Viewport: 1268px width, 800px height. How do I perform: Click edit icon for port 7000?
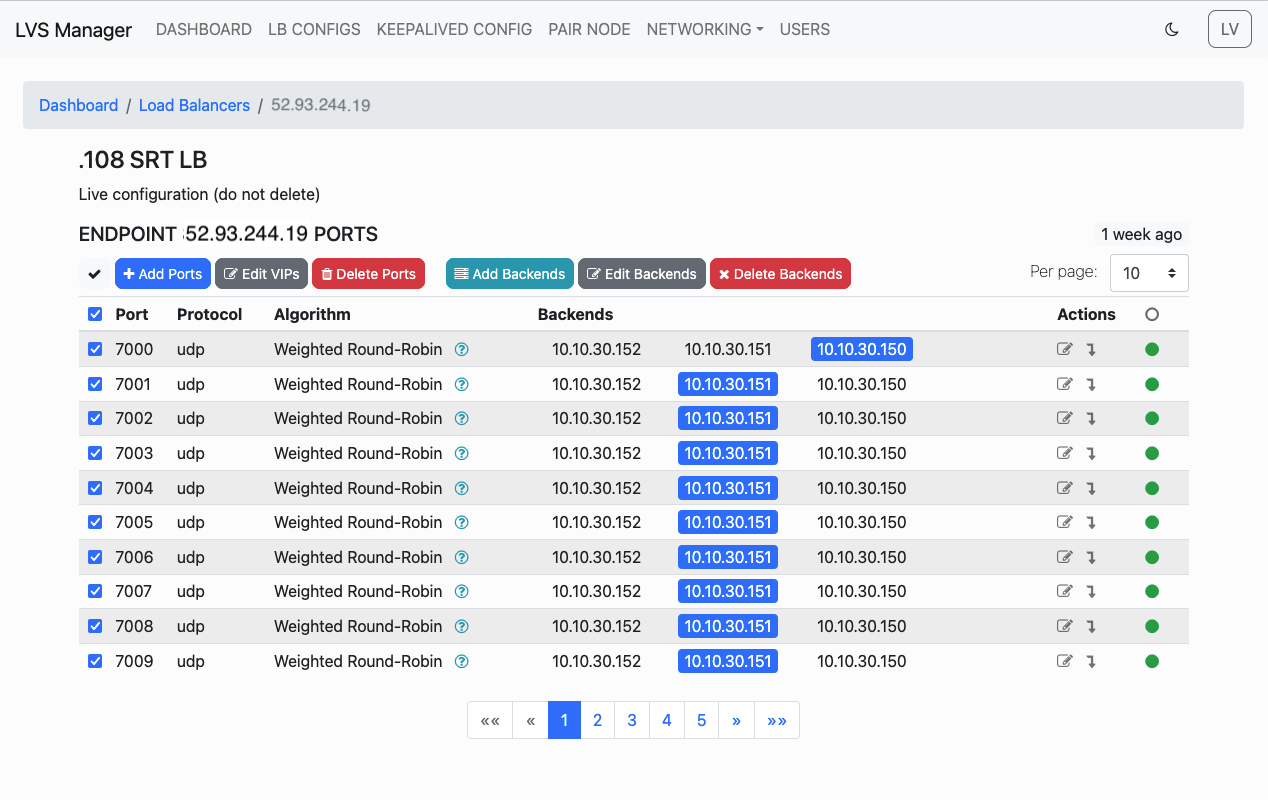tap(1065, 349)
